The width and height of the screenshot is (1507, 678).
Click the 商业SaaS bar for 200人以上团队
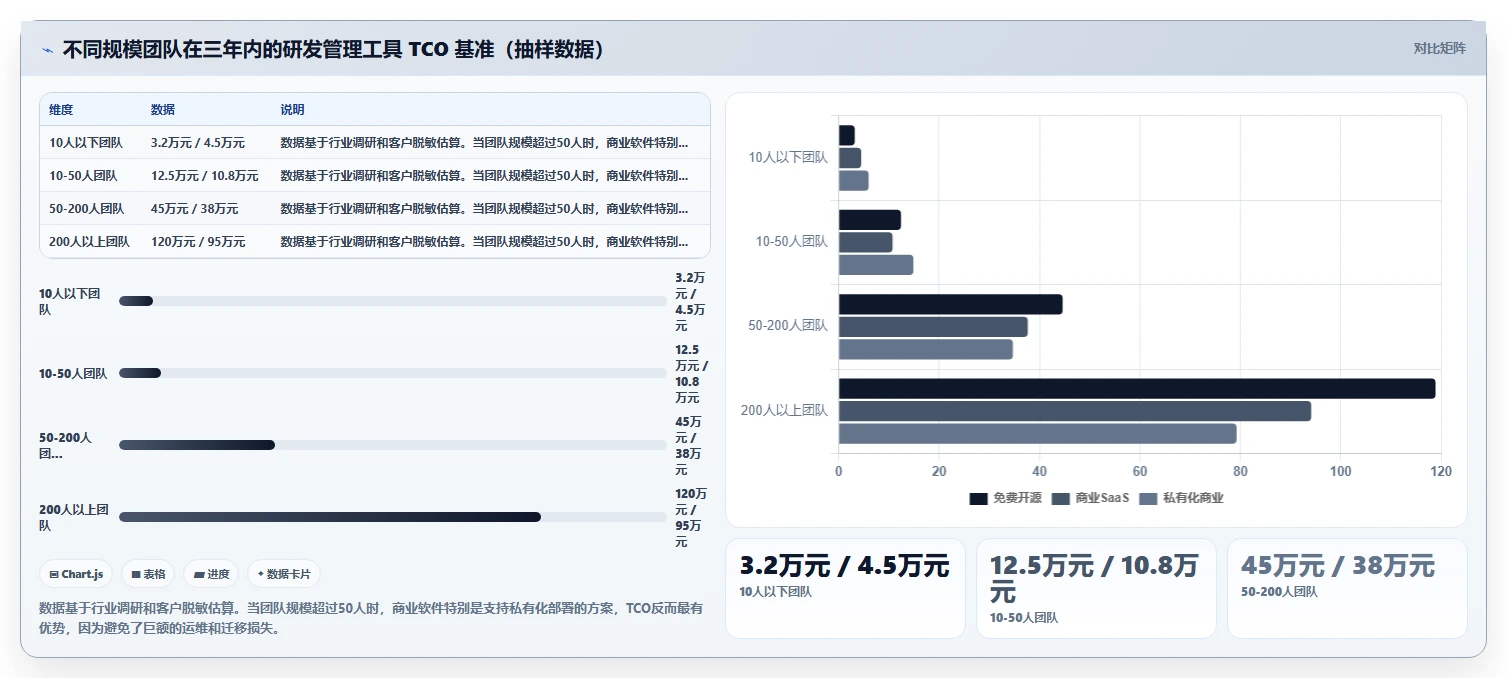tap(1075, 411)
